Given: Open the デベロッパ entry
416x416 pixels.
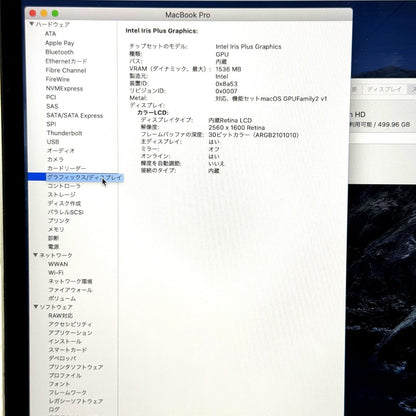Looking at the screenshot, I should pyautogui.click(x=62, y=358).
